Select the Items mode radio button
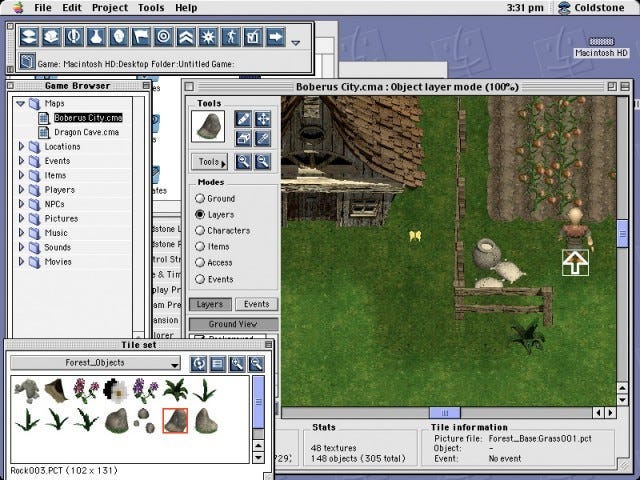 click(x=200, y=247)
